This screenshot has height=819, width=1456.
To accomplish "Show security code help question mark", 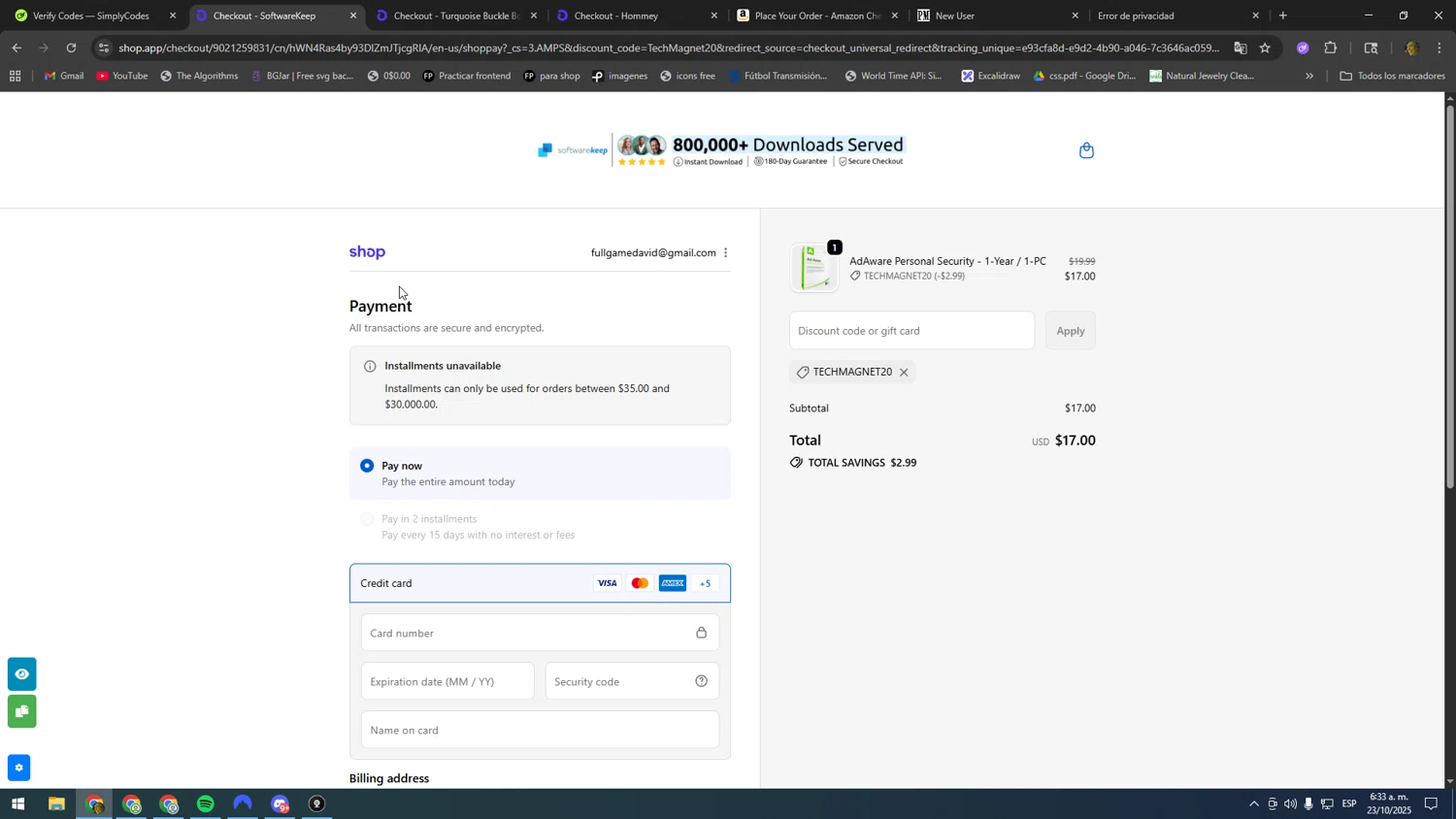I will point(701,681).
